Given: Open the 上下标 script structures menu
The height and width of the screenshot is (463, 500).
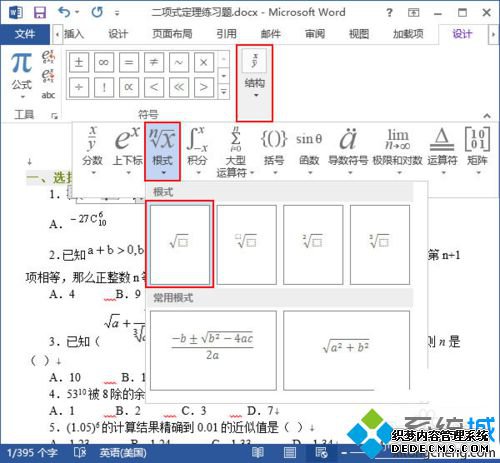Looking at the screenshot, I should (128, 151).
